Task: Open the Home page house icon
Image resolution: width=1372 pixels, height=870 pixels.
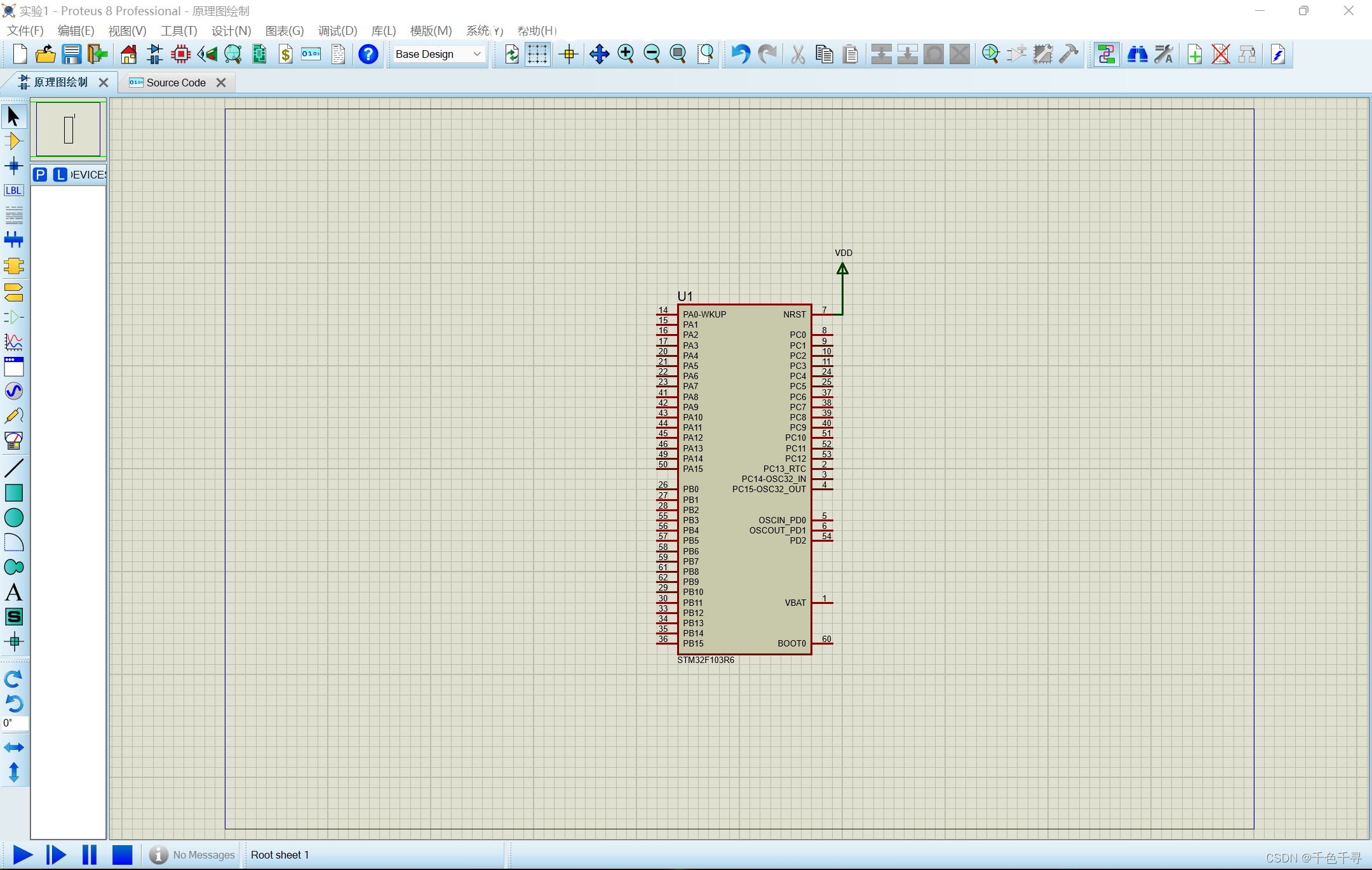Action: [129, 54]
